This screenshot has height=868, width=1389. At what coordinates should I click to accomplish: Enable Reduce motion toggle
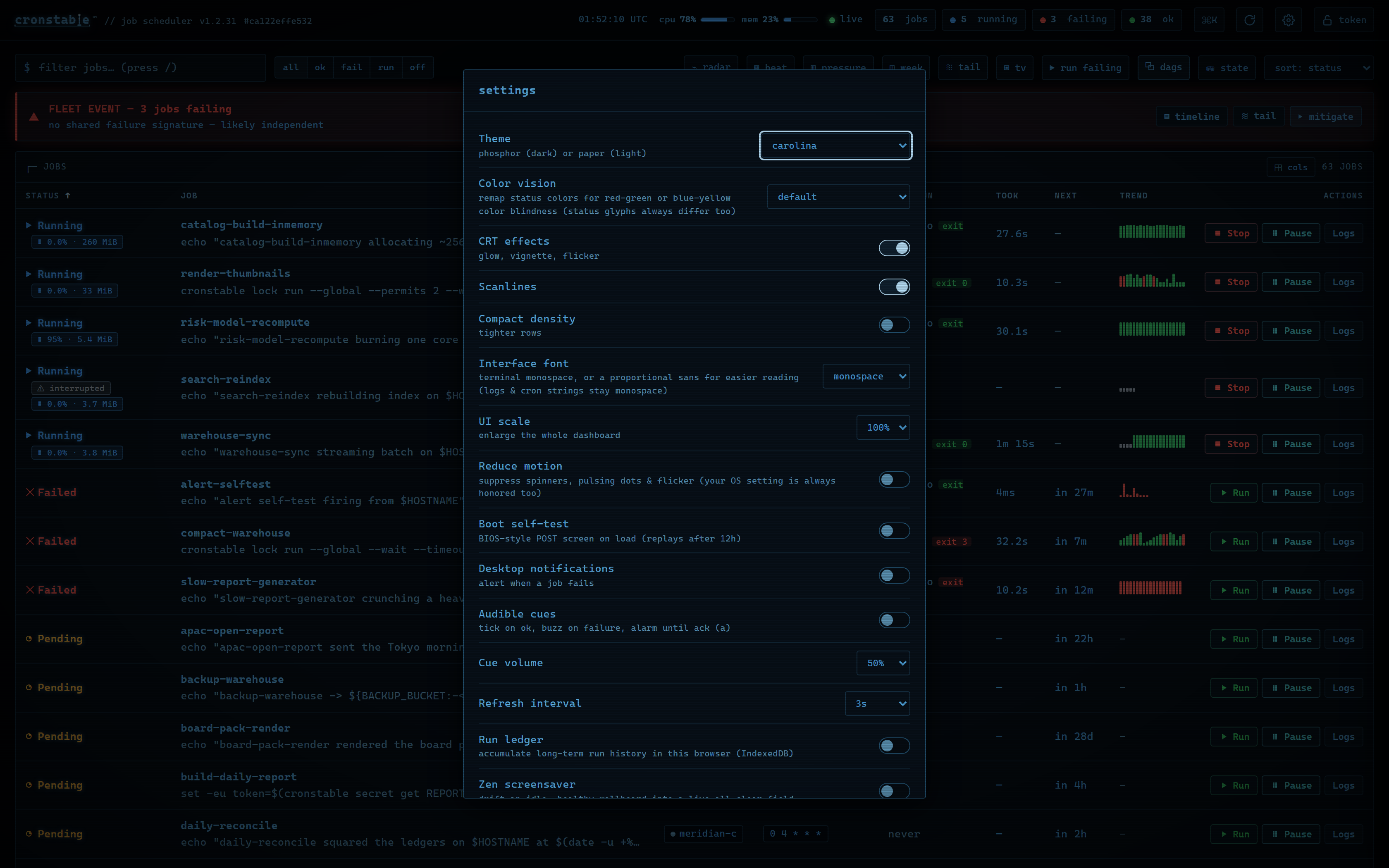(x=894, y=479)
